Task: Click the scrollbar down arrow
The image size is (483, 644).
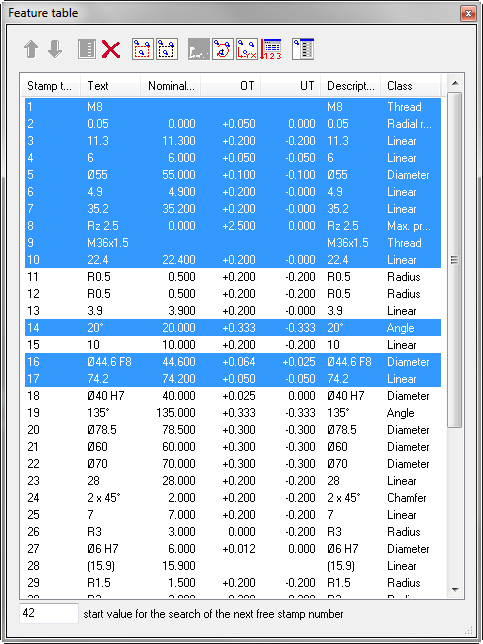Action: point(455,590)
